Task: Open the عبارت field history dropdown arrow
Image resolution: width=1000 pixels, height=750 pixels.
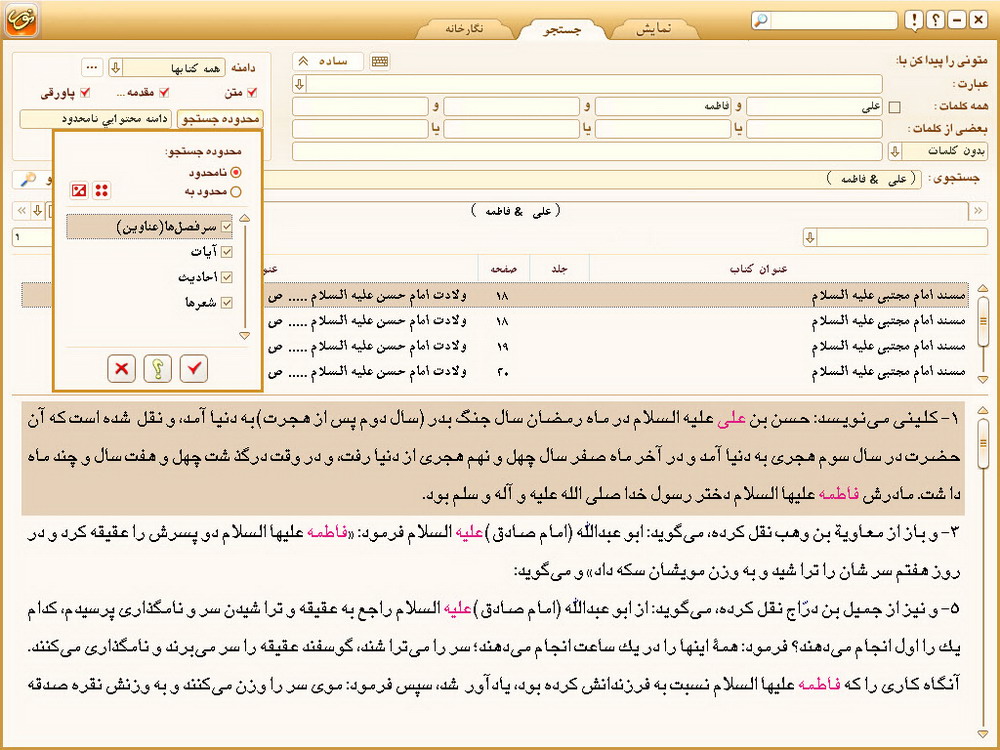Action: [300, 84]
